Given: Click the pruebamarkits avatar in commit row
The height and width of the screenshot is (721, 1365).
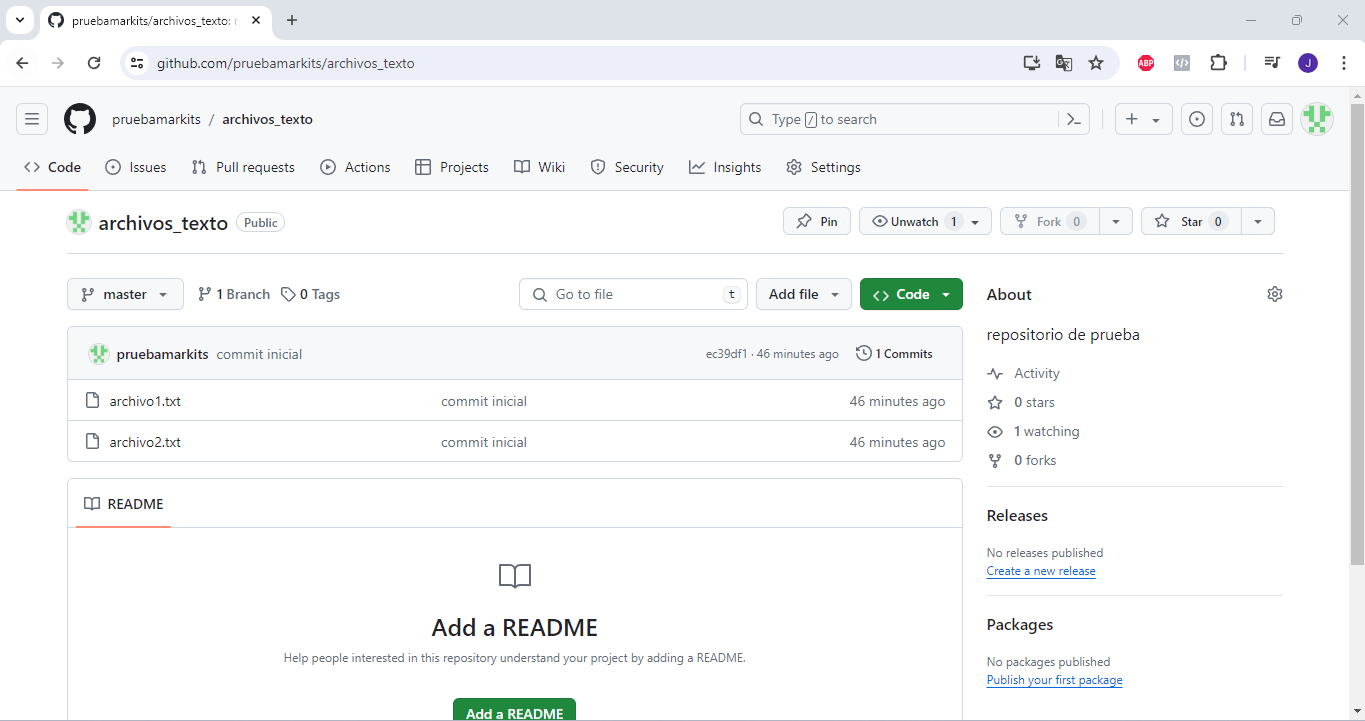Looking at the screenshot, I should click(x=98, y=354).
